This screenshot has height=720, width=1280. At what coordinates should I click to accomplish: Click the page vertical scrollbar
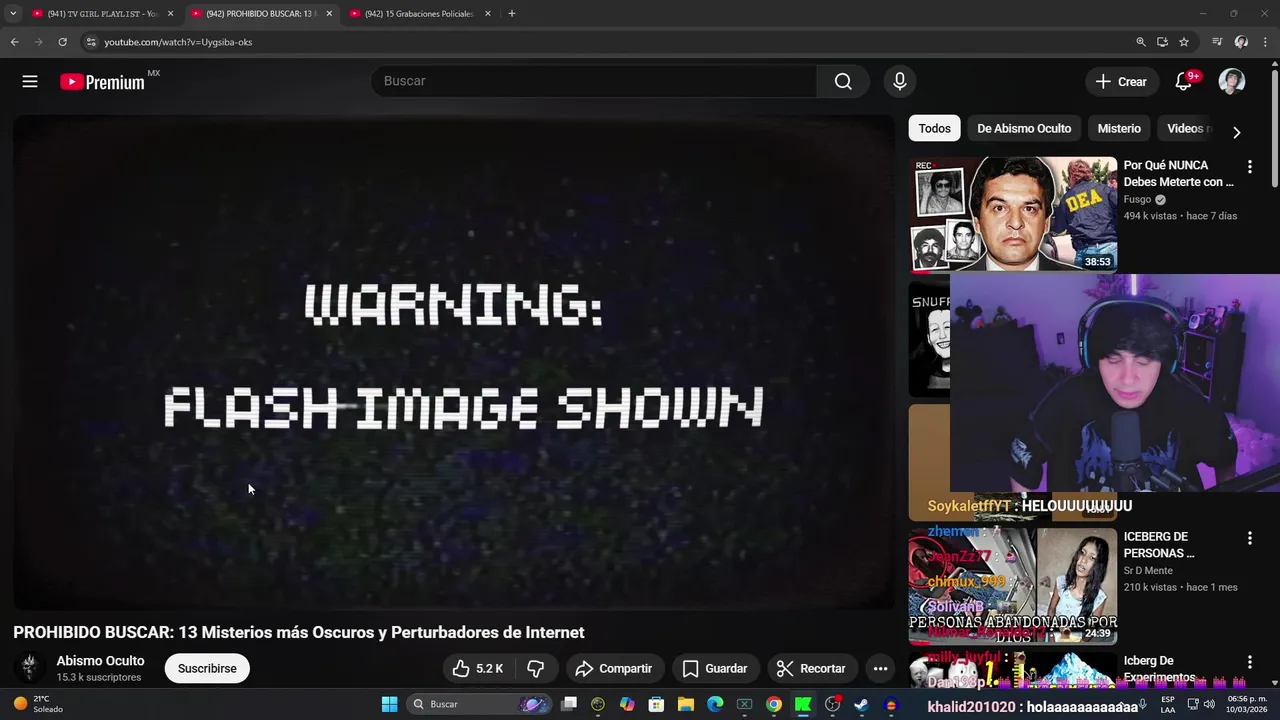click(1274, 130)
